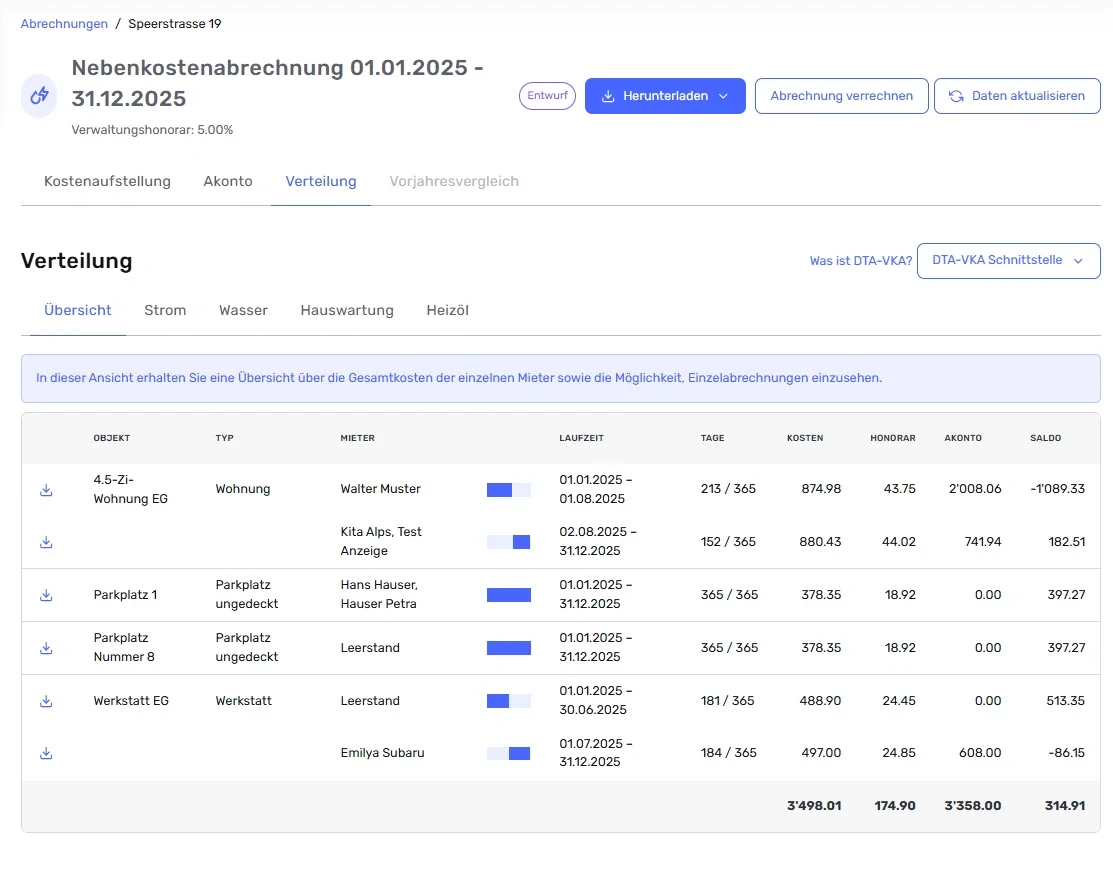The width and height of the screenshot is (1113, 871).
Task: Open the 'Was ist DTA-VKA?' help link
Action: coord(861,261)
